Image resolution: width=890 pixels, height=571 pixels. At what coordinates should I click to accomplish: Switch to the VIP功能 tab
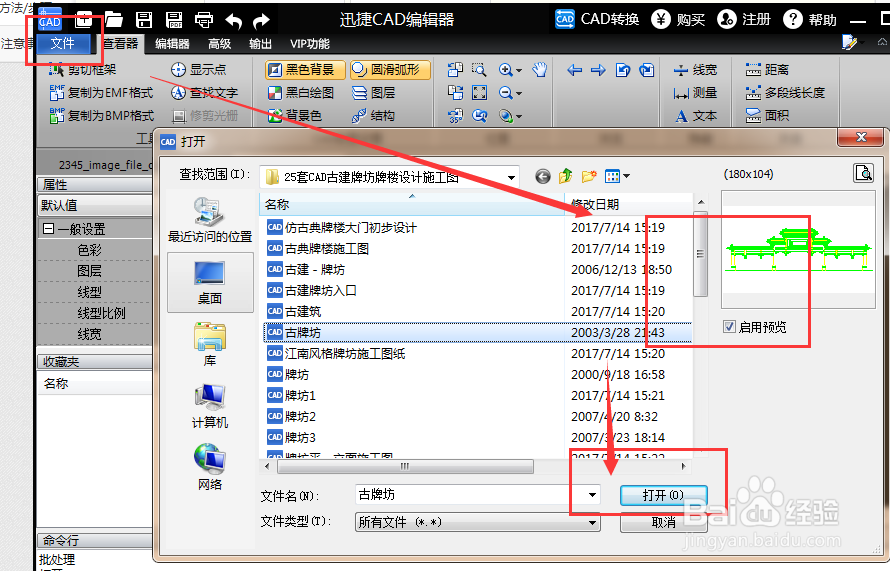[x=309, y=44]
